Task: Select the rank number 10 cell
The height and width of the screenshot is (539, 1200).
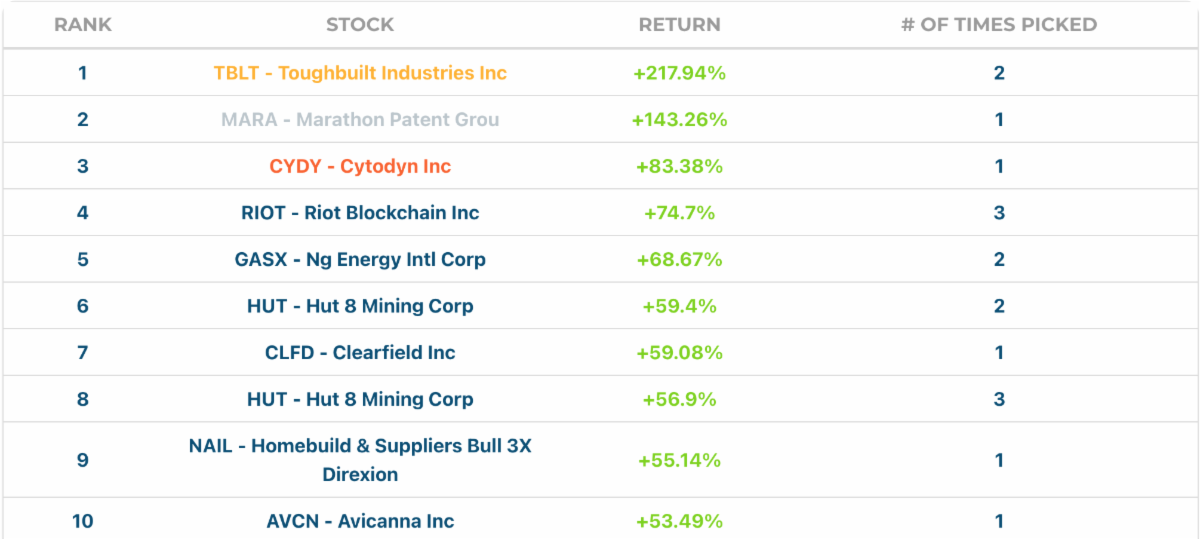Action: coord(82,521)
